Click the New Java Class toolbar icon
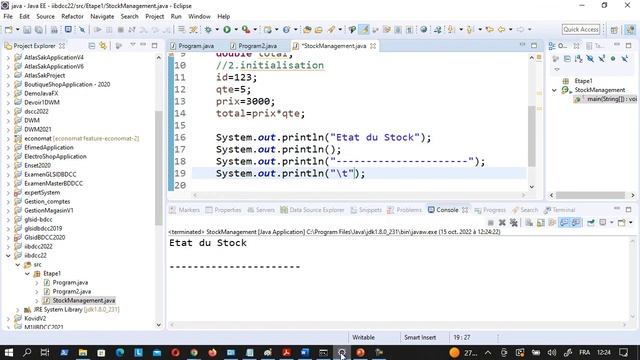 (287, 29)
